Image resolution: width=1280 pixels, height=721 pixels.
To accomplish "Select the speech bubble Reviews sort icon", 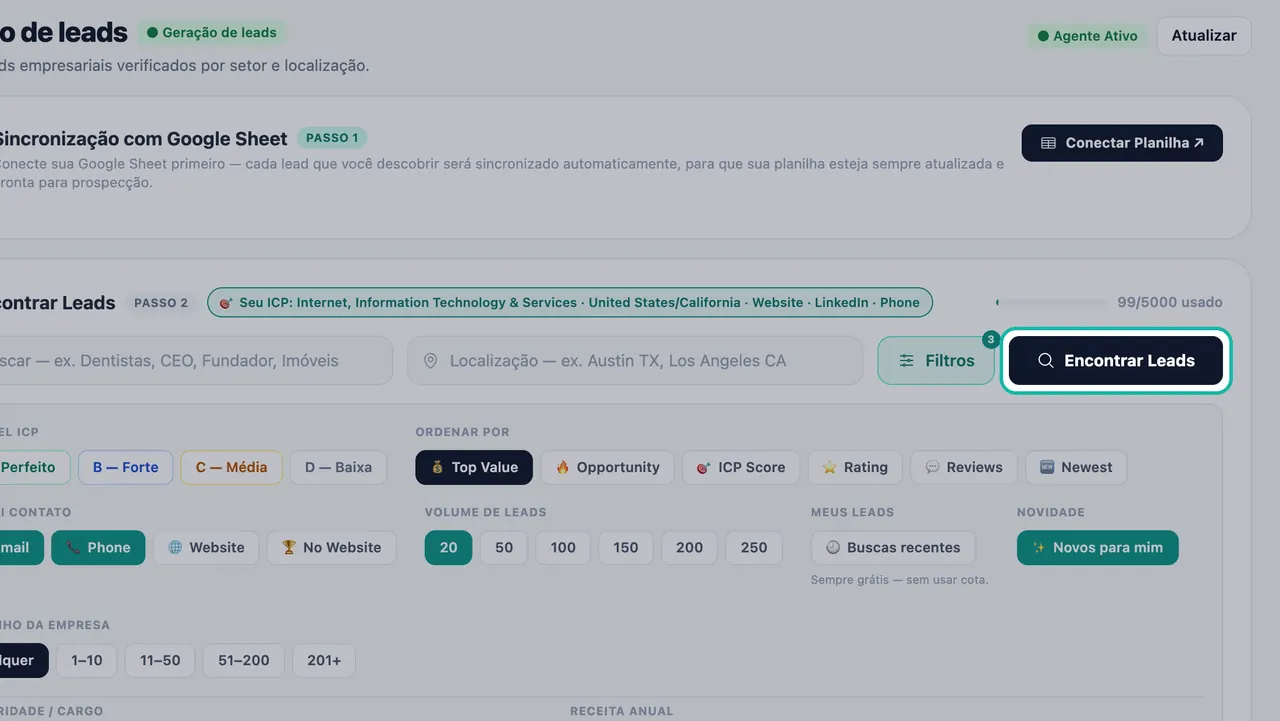I will pos(932,467).
